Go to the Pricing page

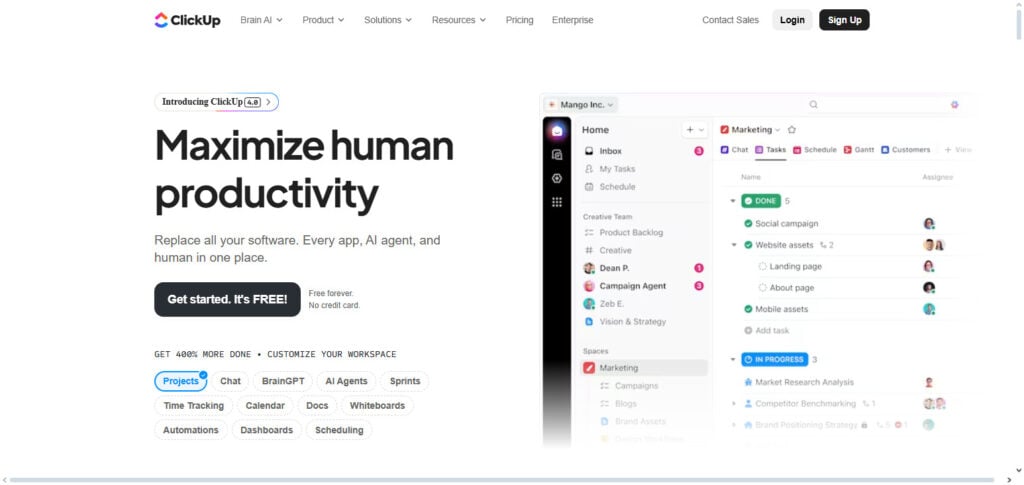(519, 20)
